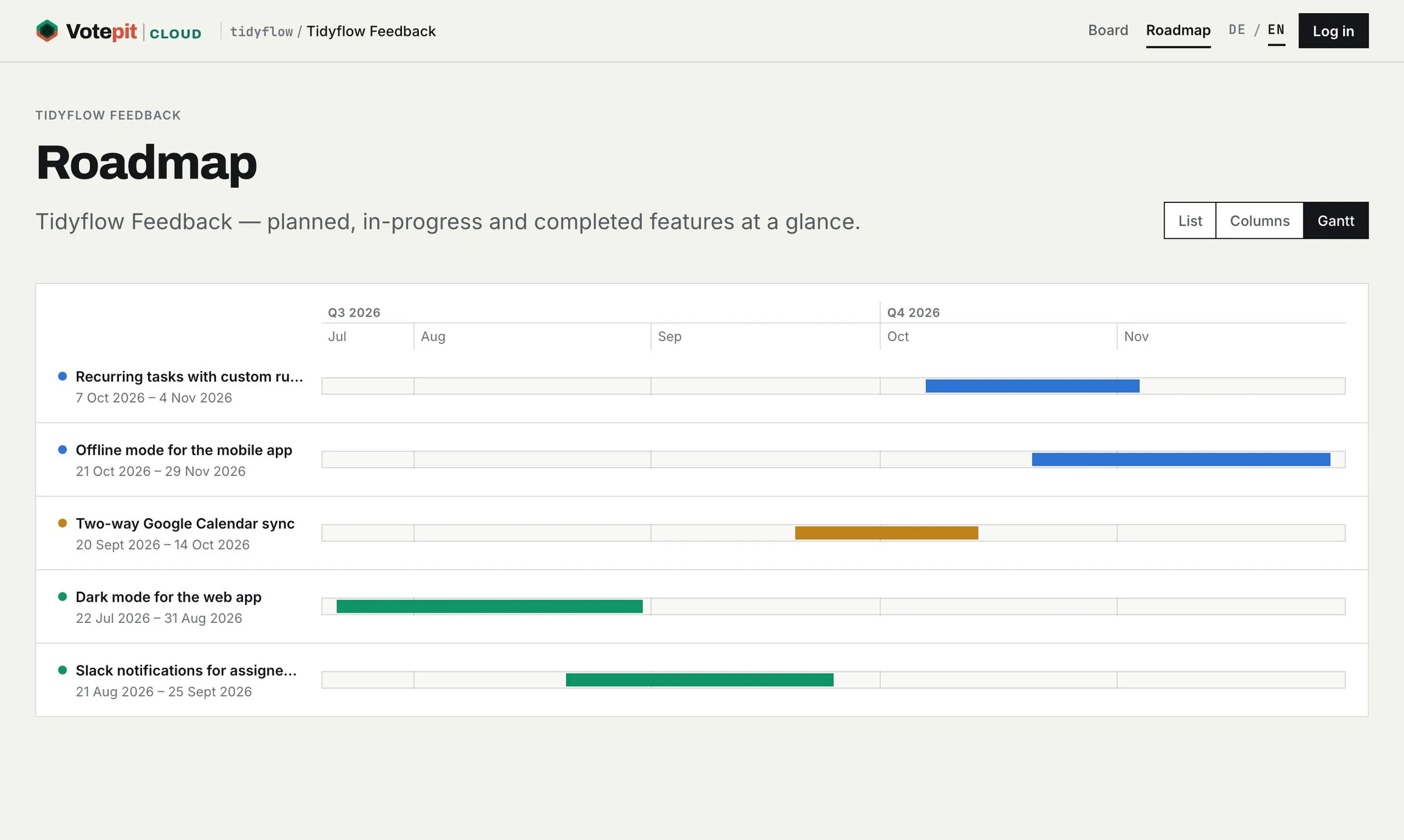Click the Aug month label

(x=433, y=337)
